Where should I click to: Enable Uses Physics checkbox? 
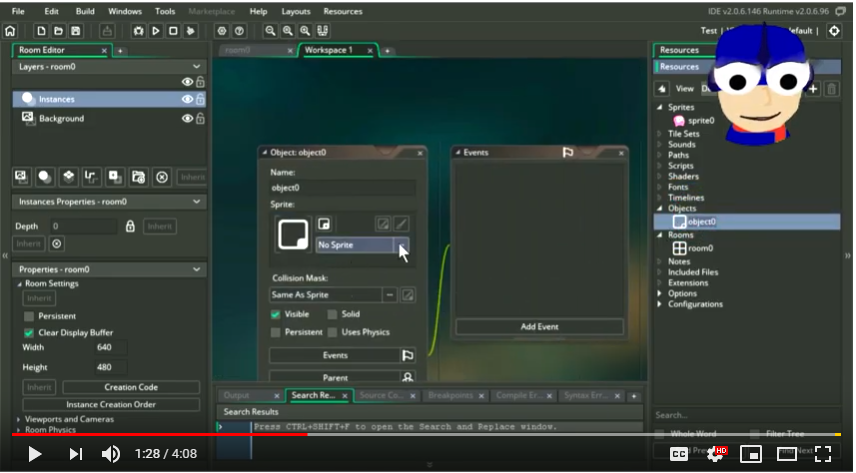332,333
